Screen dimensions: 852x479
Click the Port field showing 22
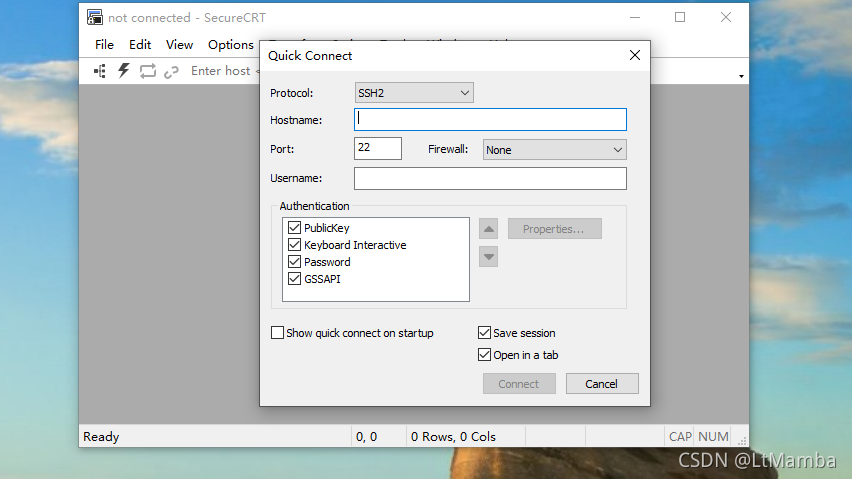point(378,148)
